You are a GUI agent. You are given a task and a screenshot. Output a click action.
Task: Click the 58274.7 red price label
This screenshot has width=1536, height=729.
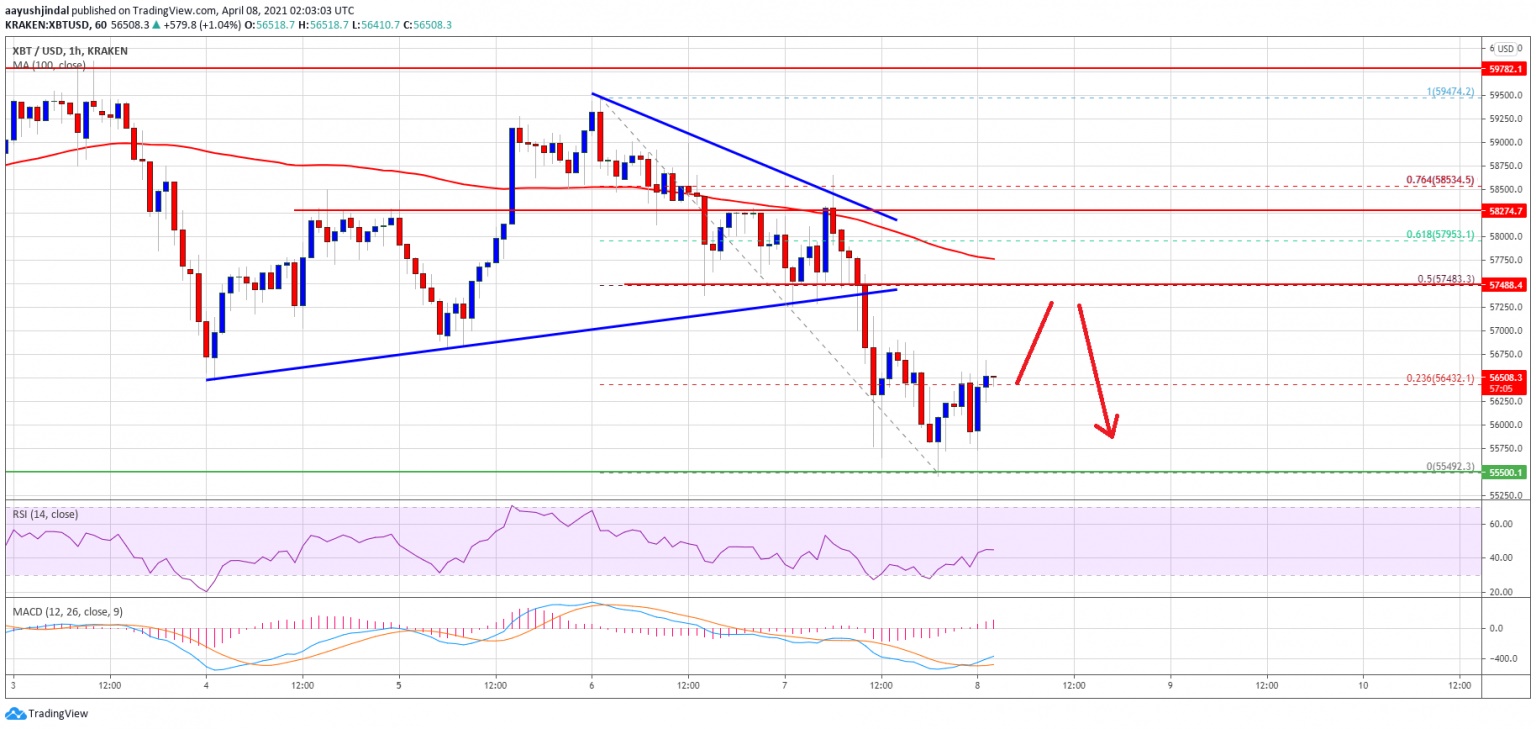pyautogui.click(x=1504, y=211)
